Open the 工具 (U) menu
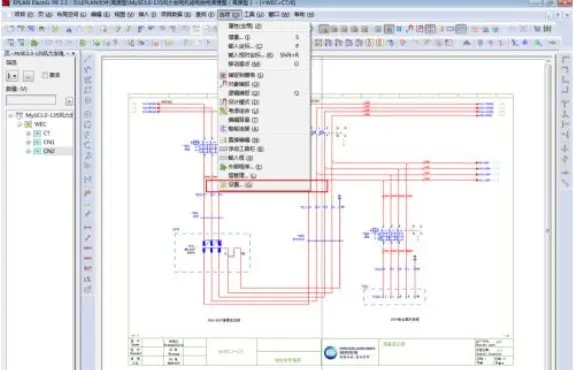This screenshot has height=370, width=573. [x=254, y=14]
